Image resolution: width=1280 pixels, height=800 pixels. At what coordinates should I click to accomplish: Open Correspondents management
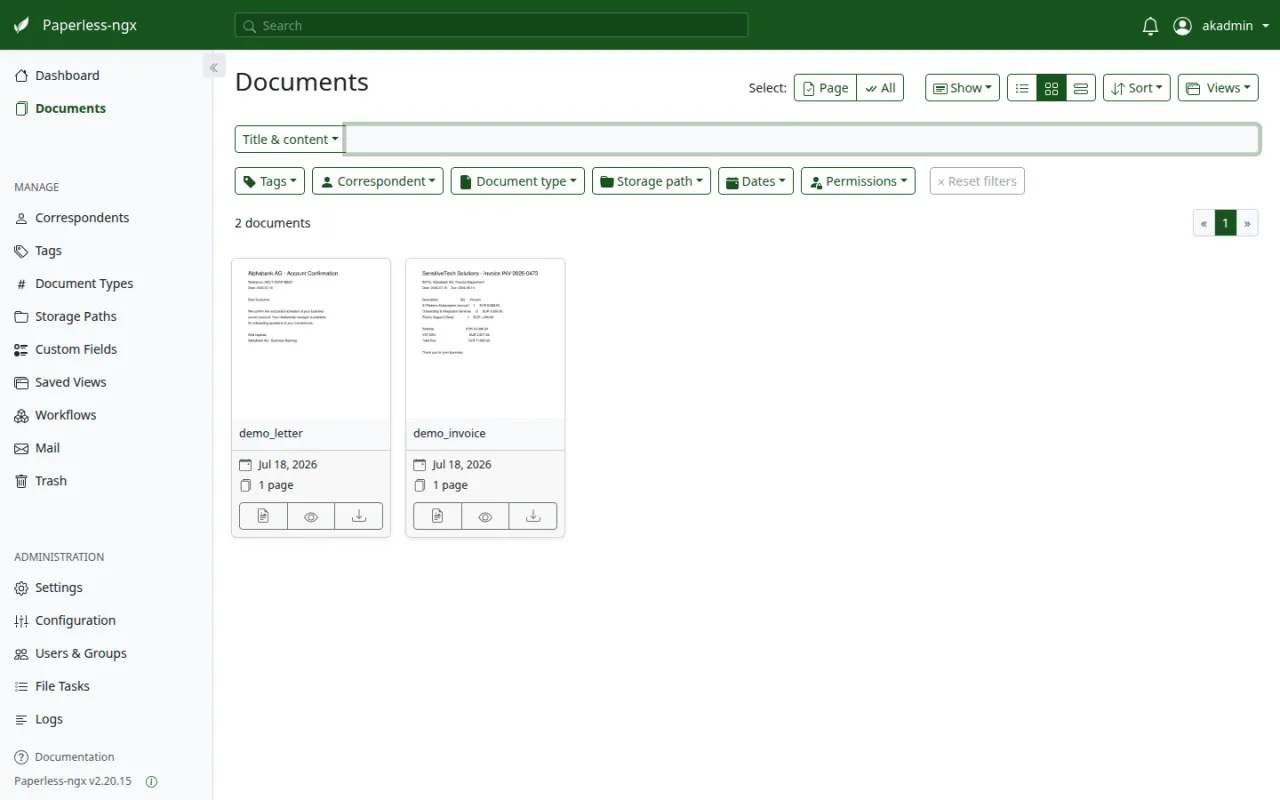click(82, 218)
